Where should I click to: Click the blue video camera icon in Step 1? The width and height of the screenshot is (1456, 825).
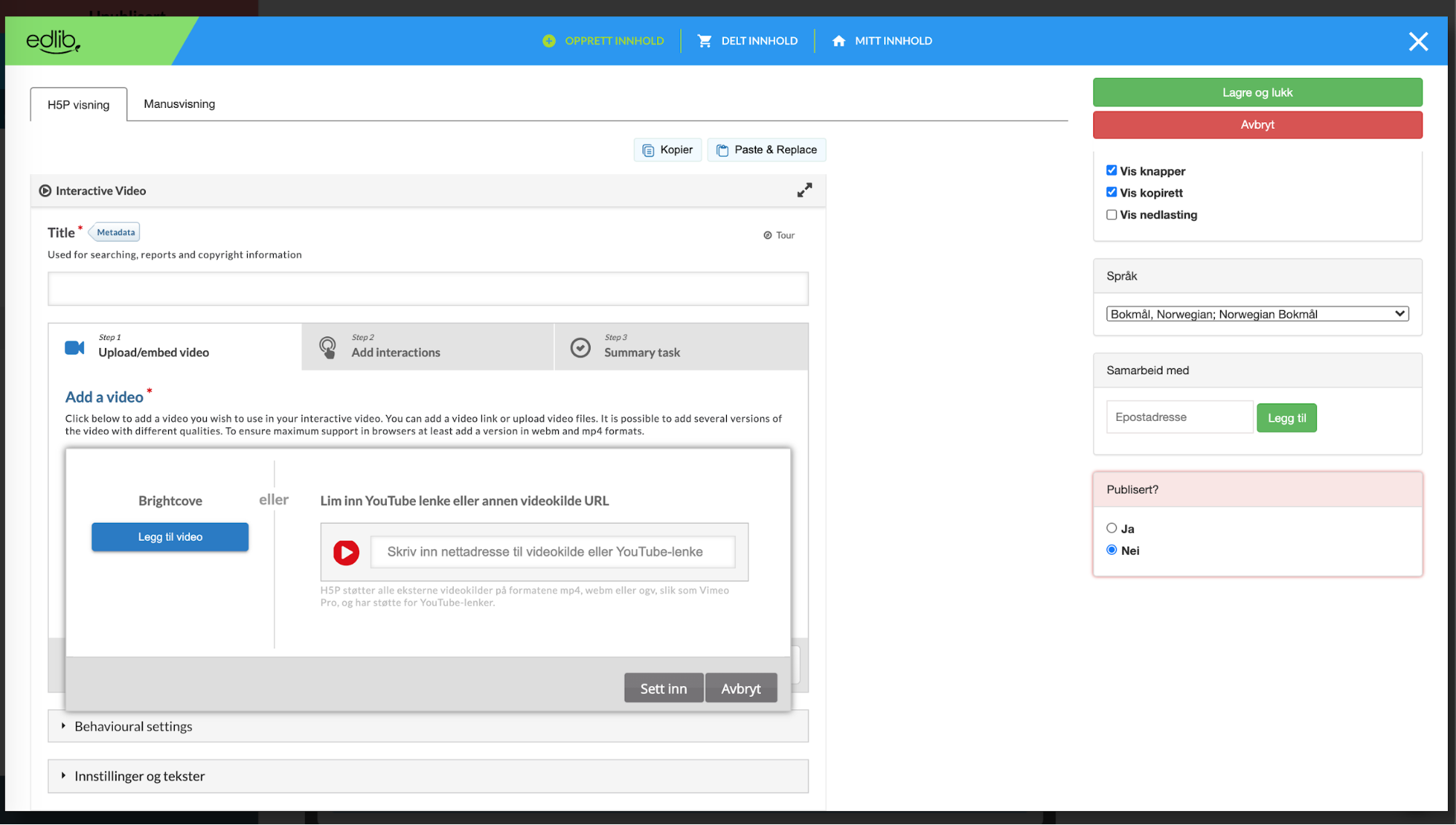pyautogui.click(x=74, y=347)
